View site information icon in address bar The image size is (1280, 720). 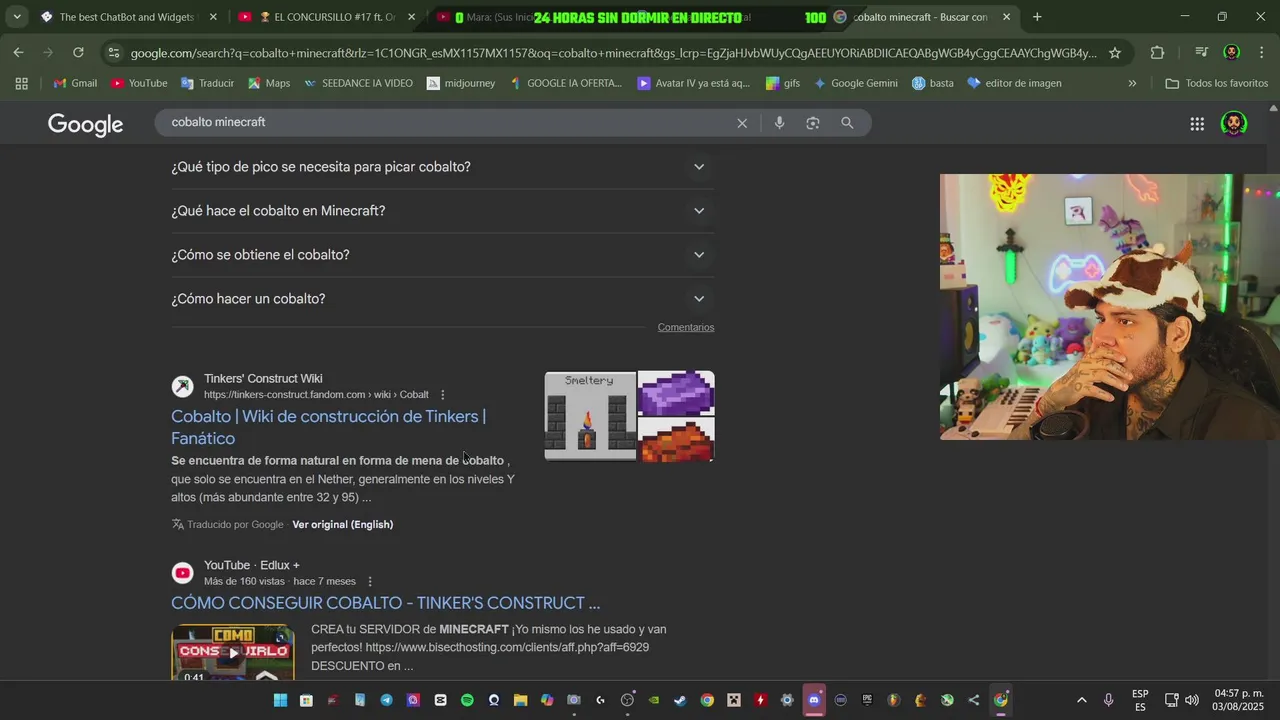(113, 53)
